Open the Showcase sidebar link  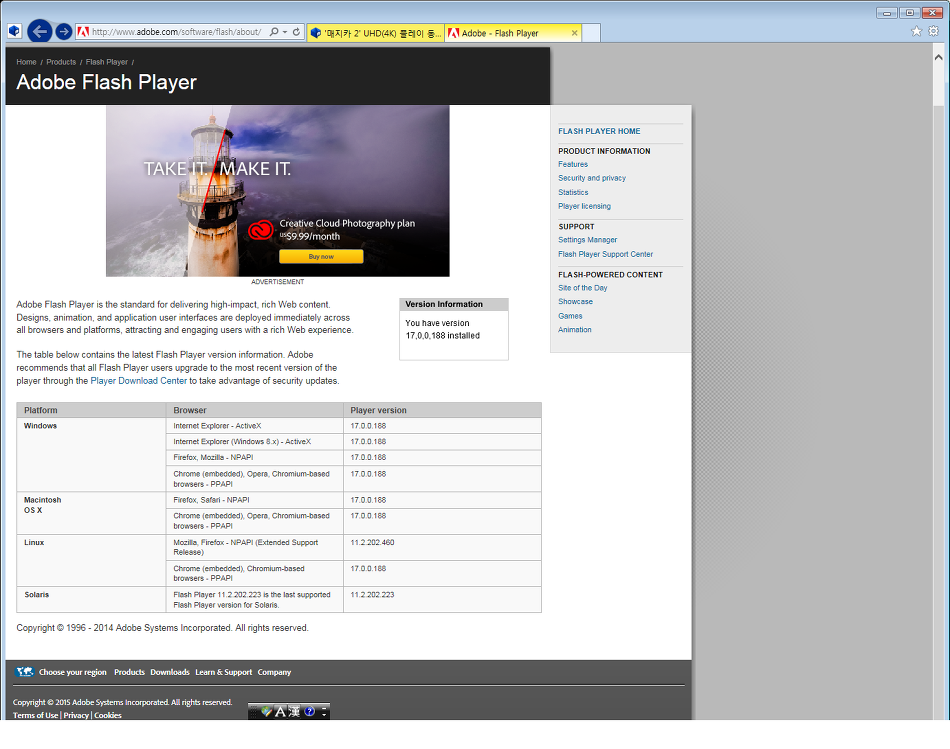point(576,301)
